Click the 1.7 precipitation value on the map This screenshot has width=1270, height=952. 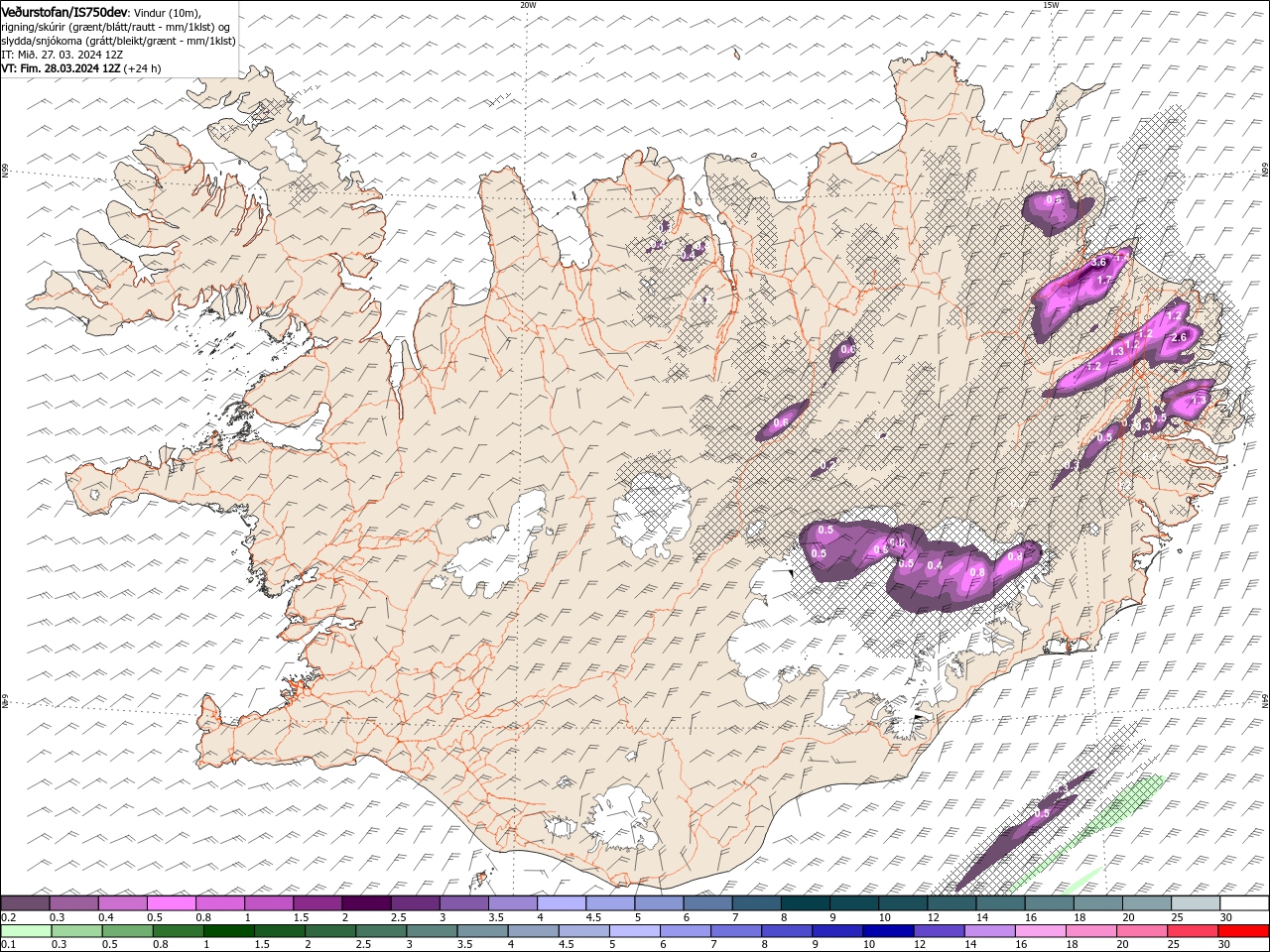(1104, 281)
